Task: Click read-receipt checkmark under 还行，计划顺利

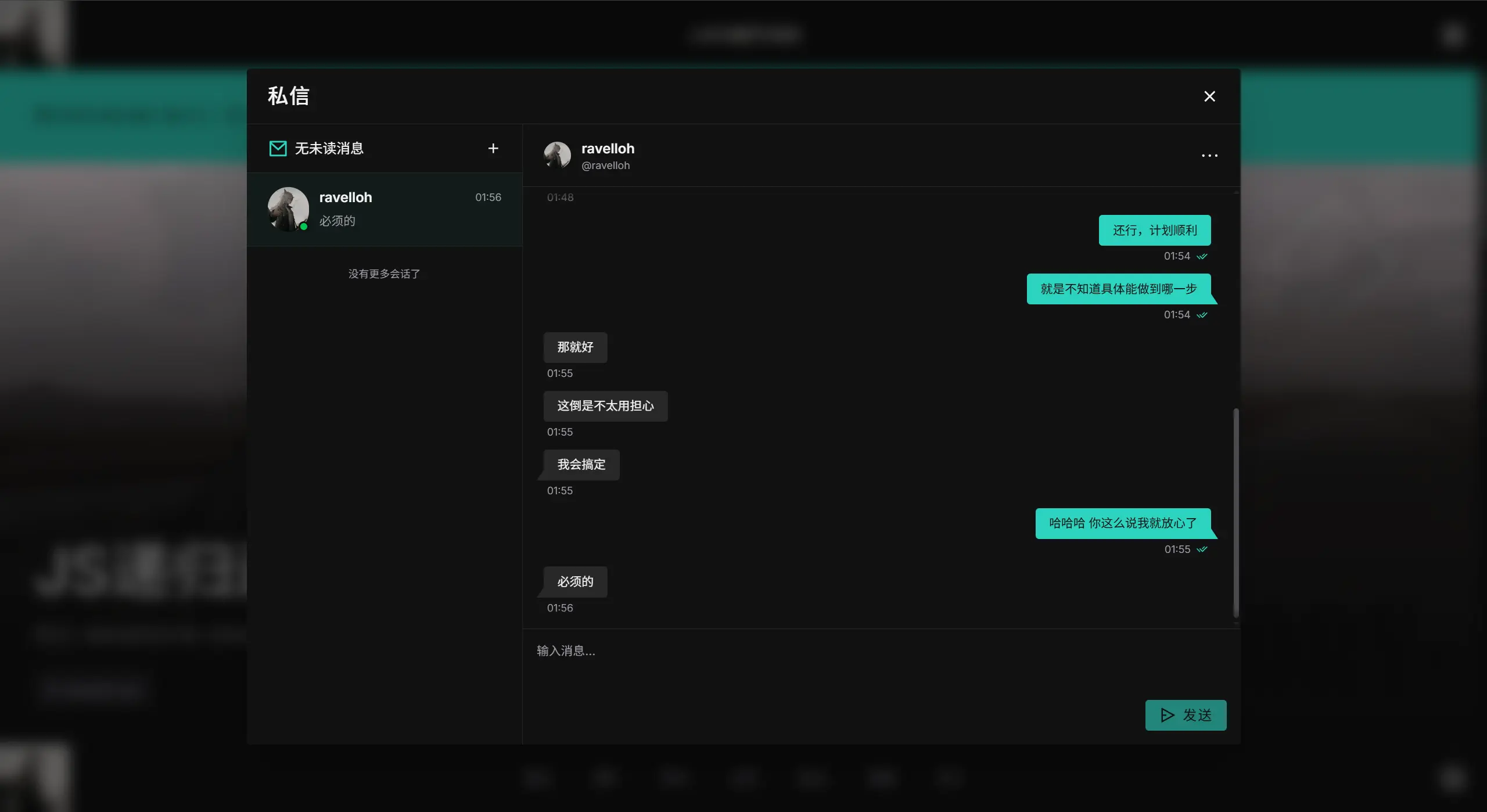Action: [1202, 256]
